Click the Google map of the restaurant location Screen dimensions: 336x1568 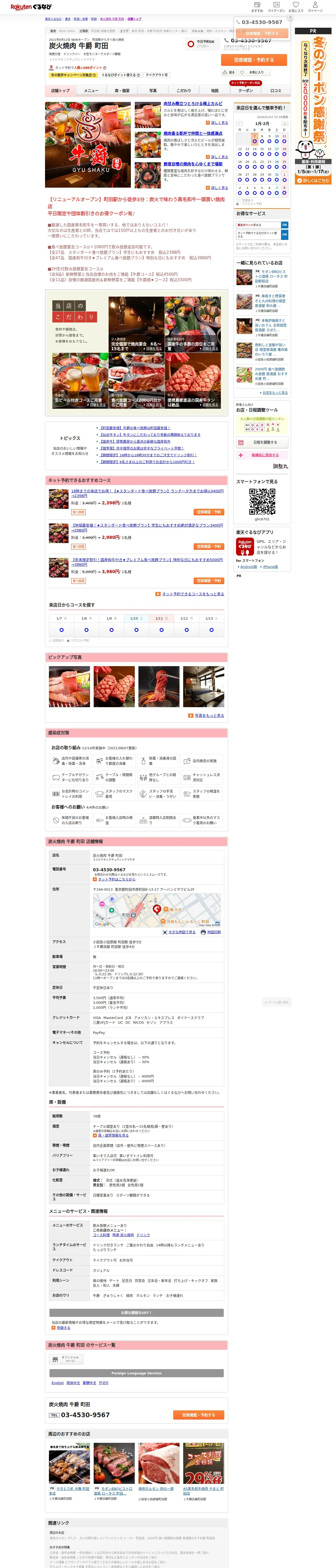click(157, 910)
